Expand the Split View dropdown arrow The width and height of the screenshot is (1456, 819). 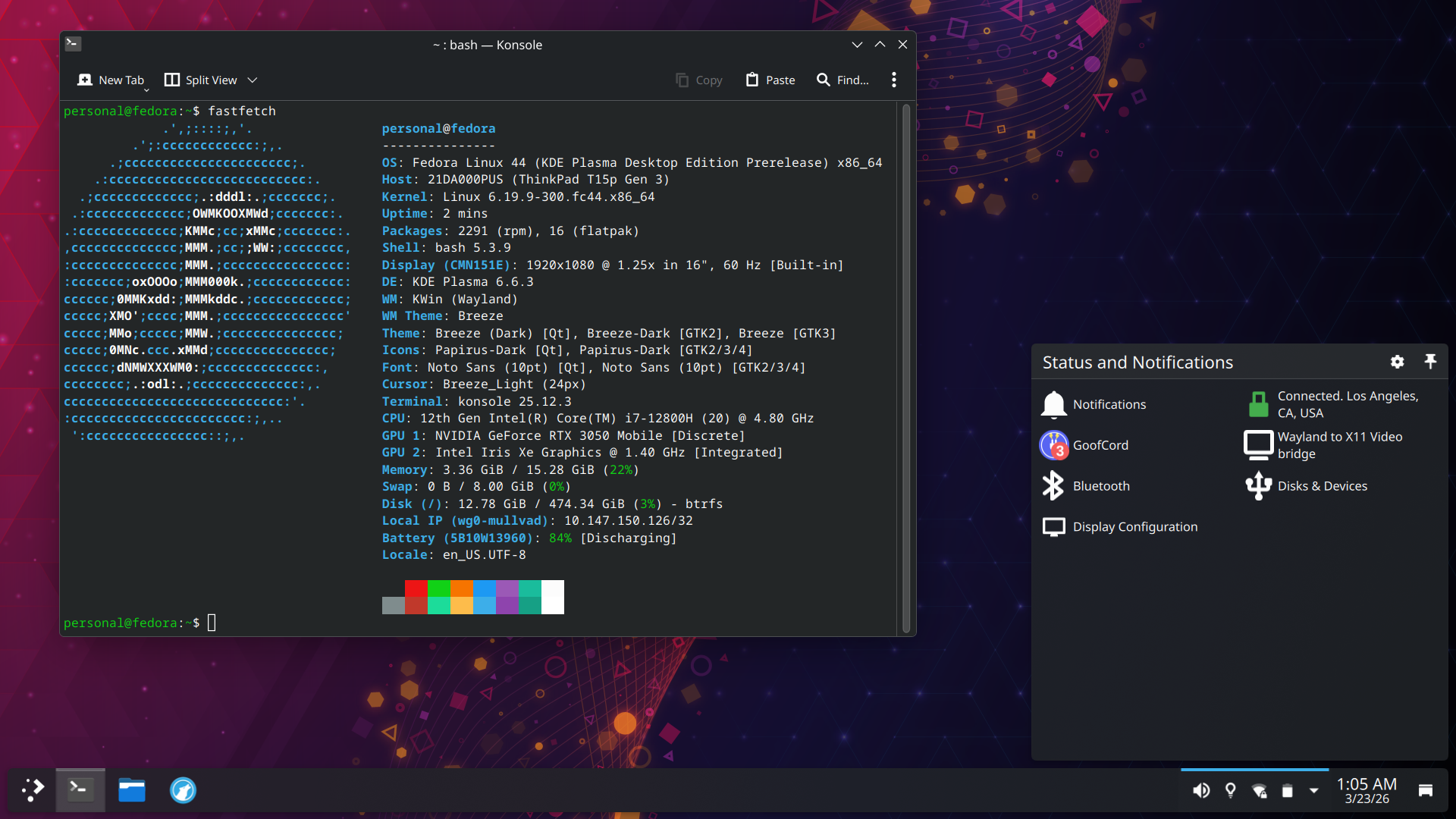click(x=253, y=80)
